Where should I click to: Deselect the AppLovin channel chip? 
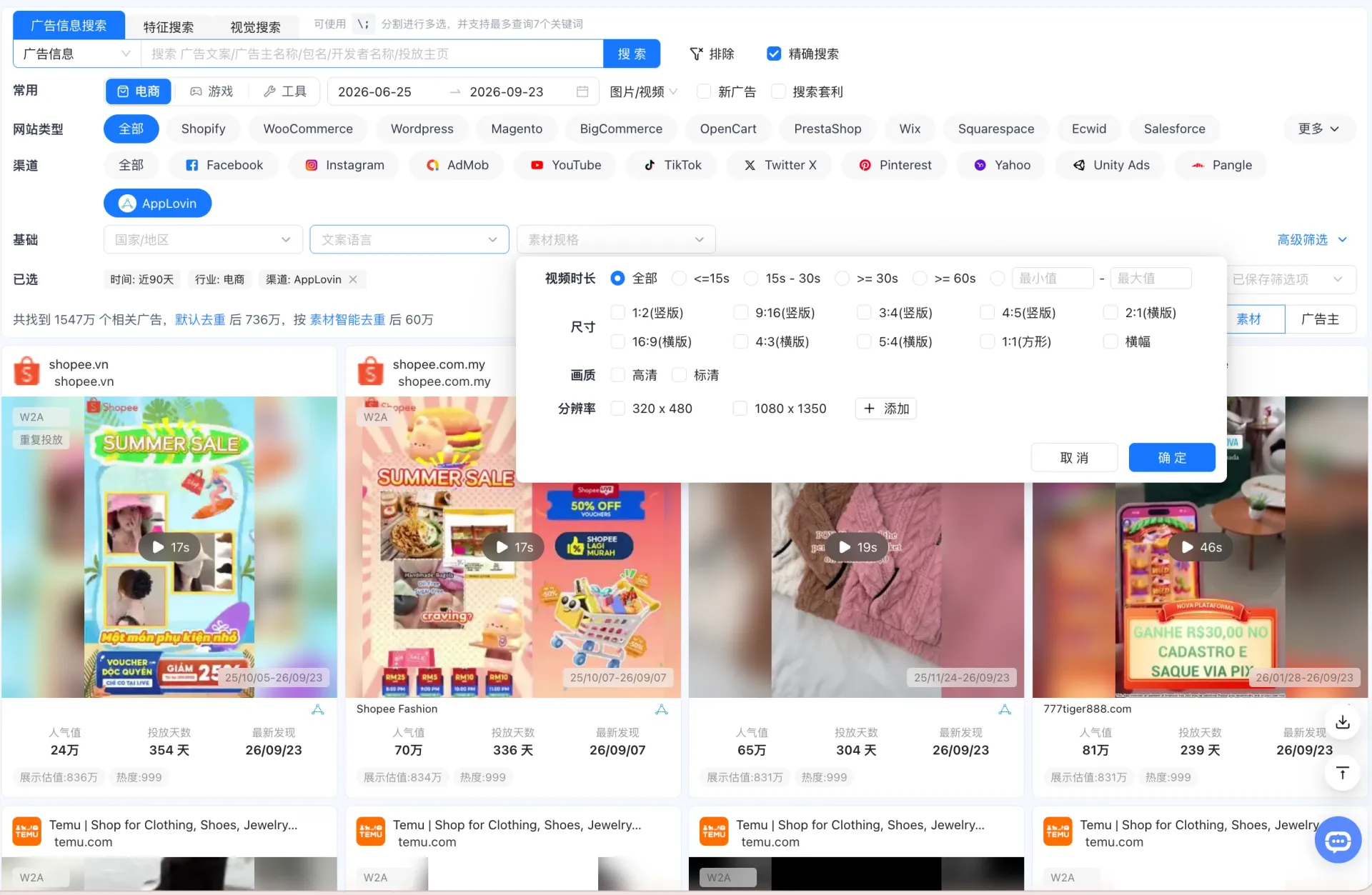158,204
